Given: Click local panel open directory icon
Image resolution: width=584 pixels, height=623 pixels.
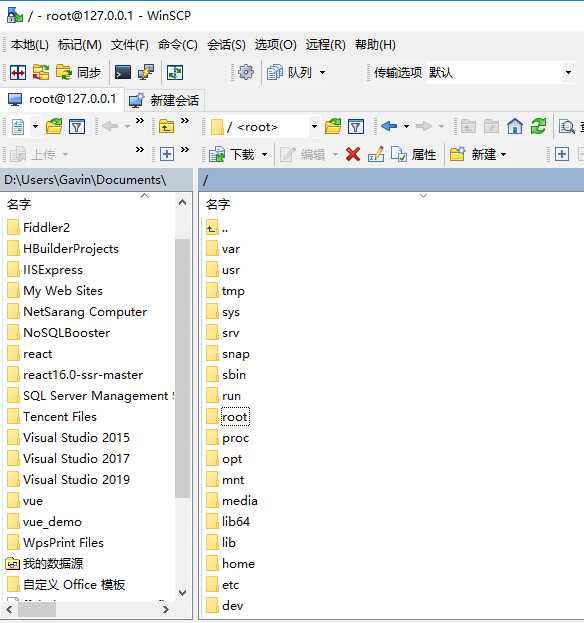Looking at the screenshot, I should (54, 127).
